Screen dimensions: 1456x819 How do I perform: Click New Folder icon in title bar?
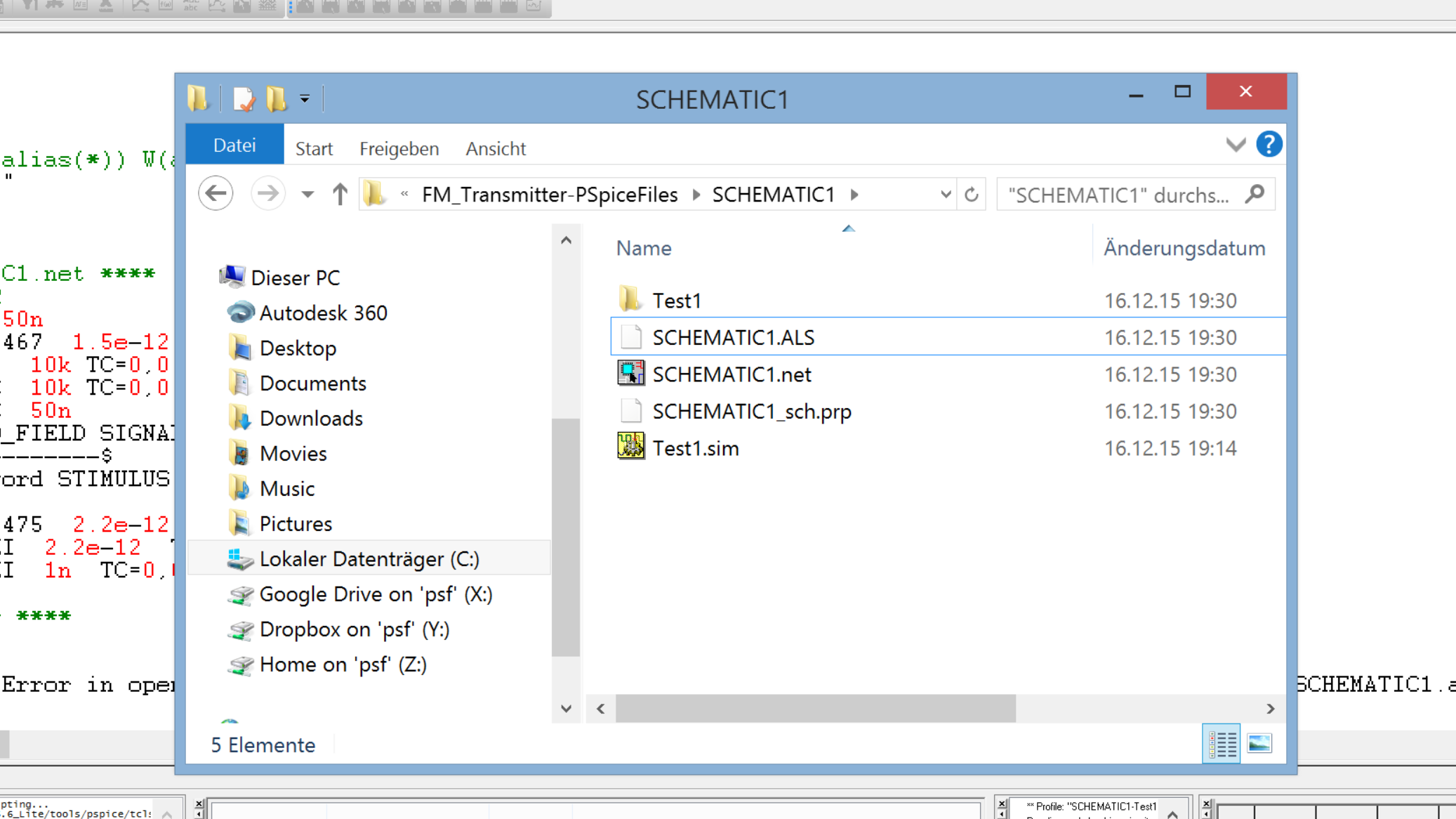coord(277,99)
